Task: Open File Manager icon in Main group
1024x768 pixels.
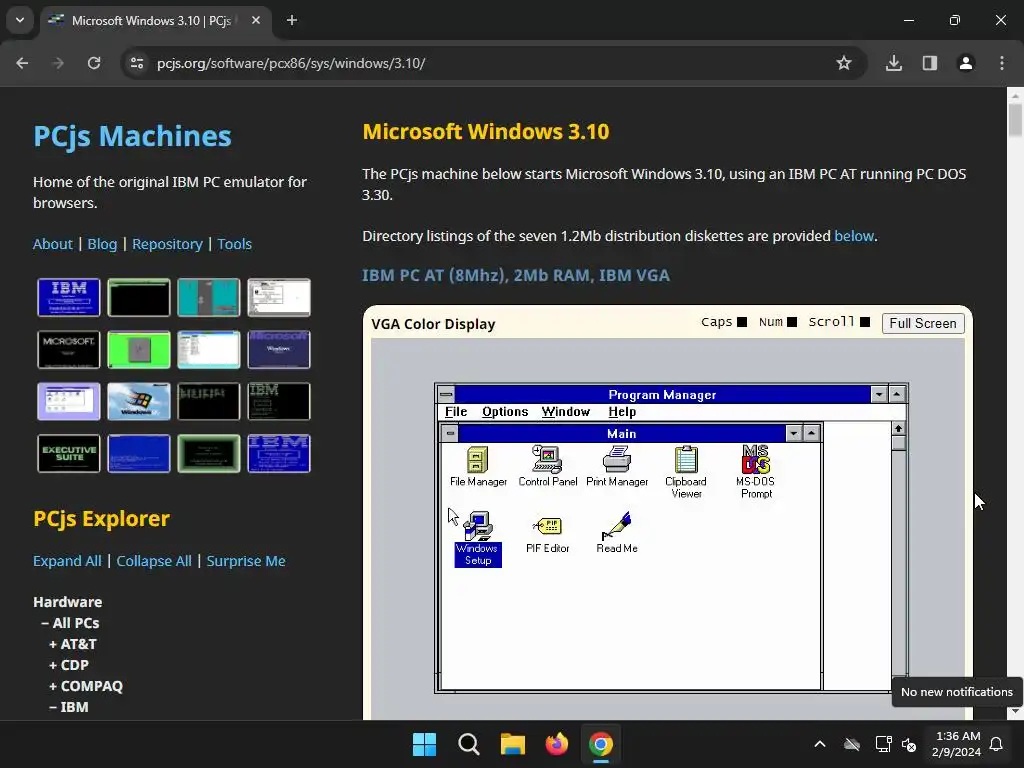Action: pyautogui.click(x=478, y=466)
